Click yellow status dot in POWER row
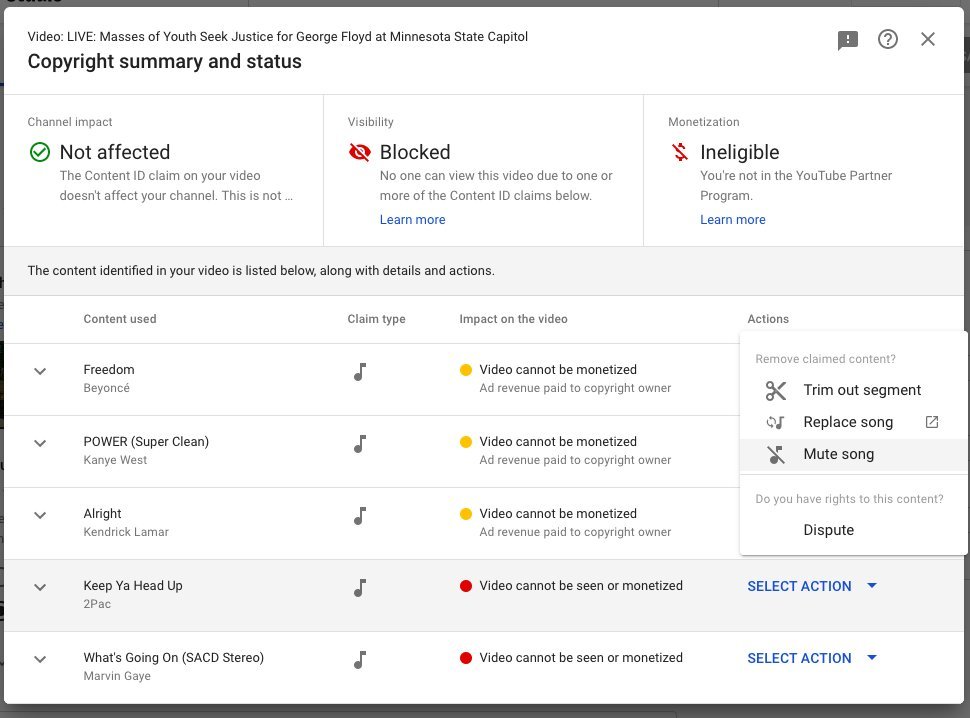Image resolution: width=970 pixels, height=718 pixels. pyautogui.click(x=466, y=442)
